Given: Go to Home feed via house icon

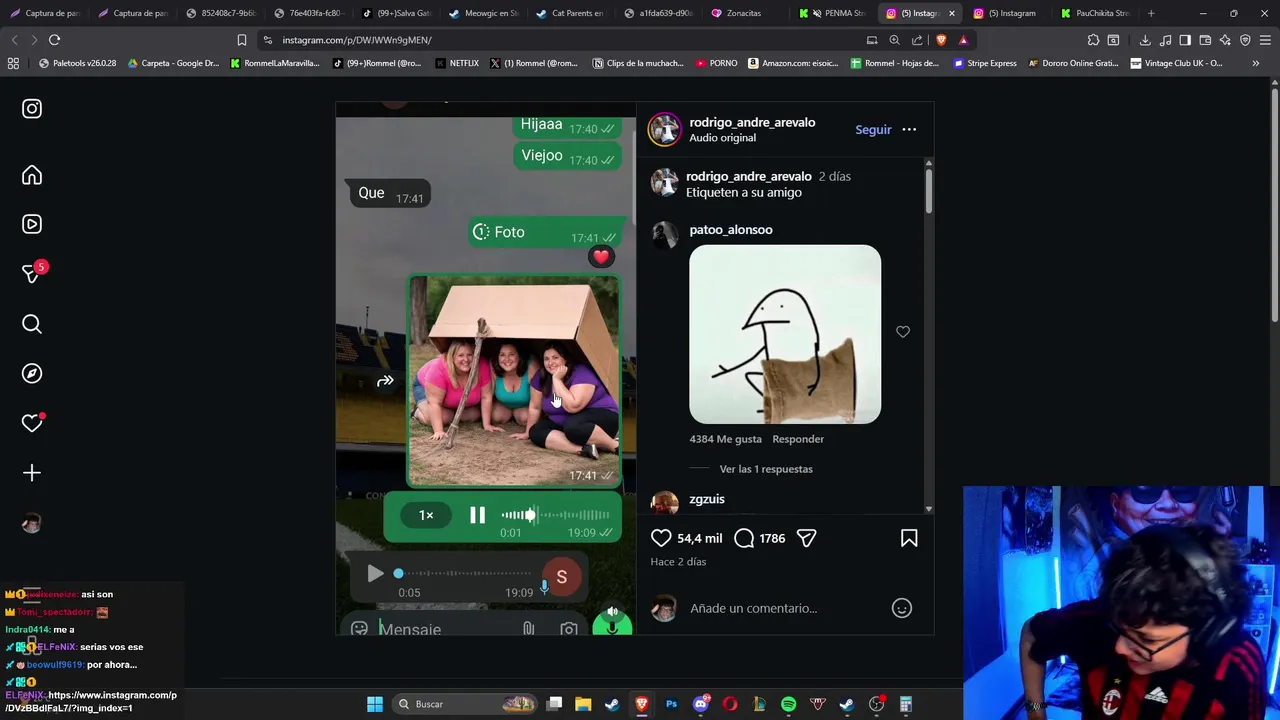Looking at the screenshot, I should point(32,175).
